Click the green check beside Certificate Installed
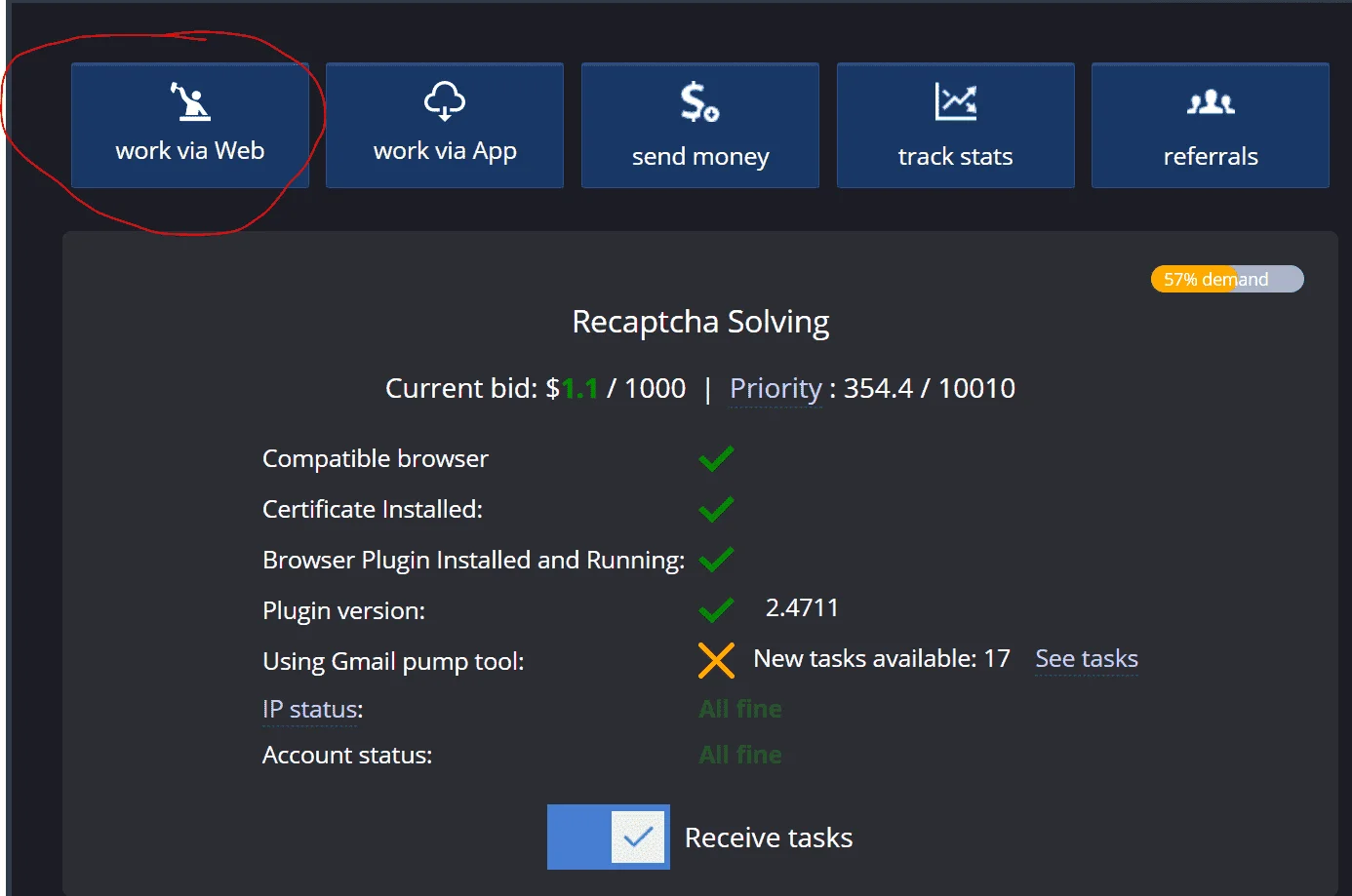1352x896 pixels. [716, 509]
